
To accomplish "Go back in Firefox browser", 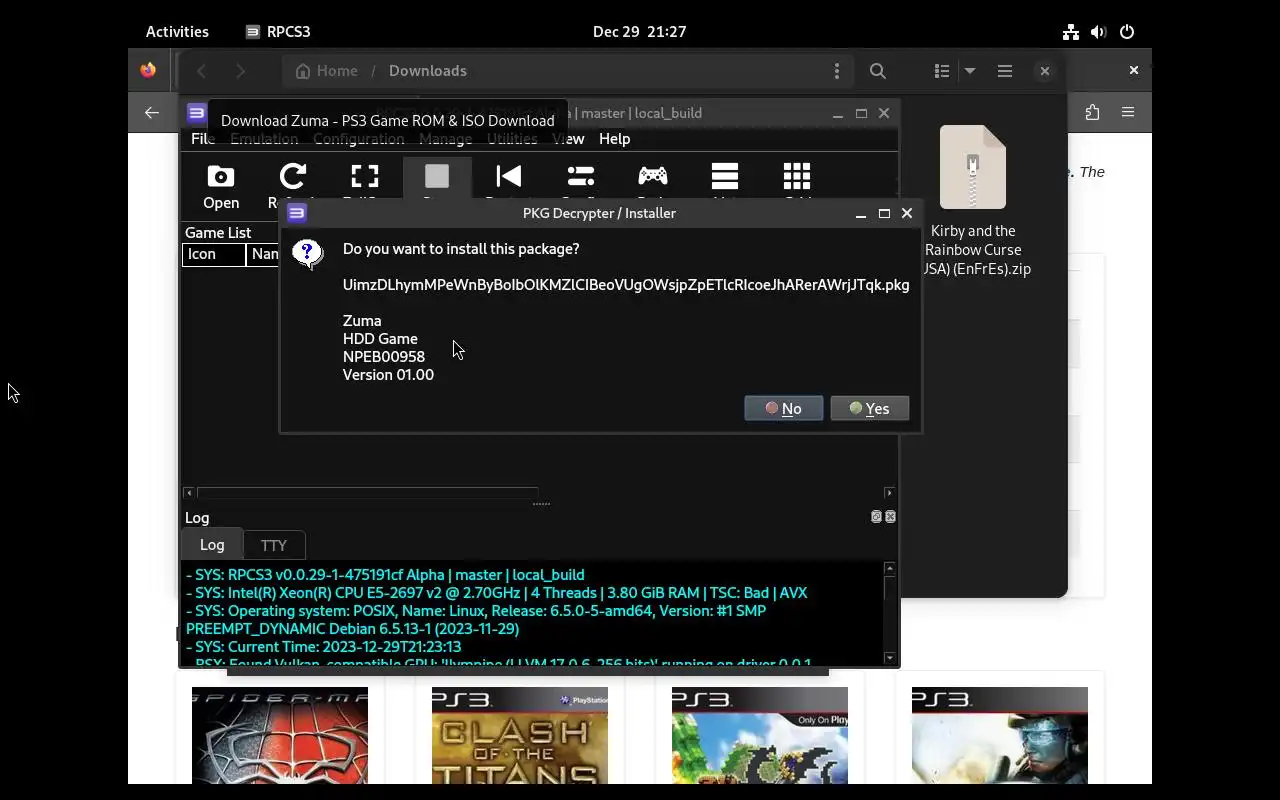I will (x=152, y=113).
